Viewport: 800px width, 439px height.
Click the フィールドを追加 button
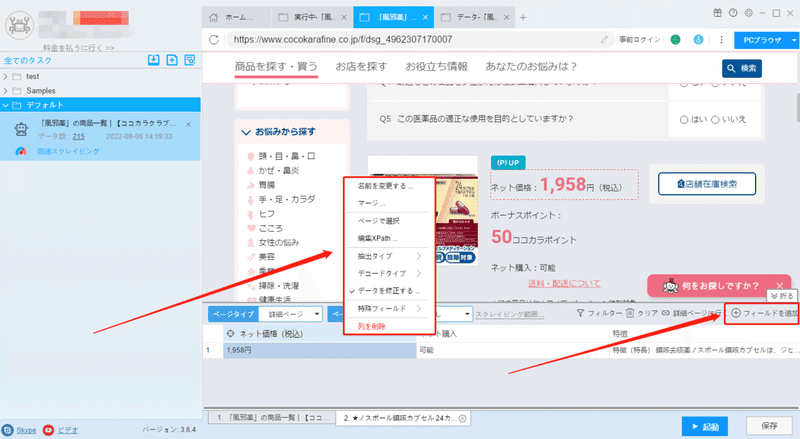(764, 313)
